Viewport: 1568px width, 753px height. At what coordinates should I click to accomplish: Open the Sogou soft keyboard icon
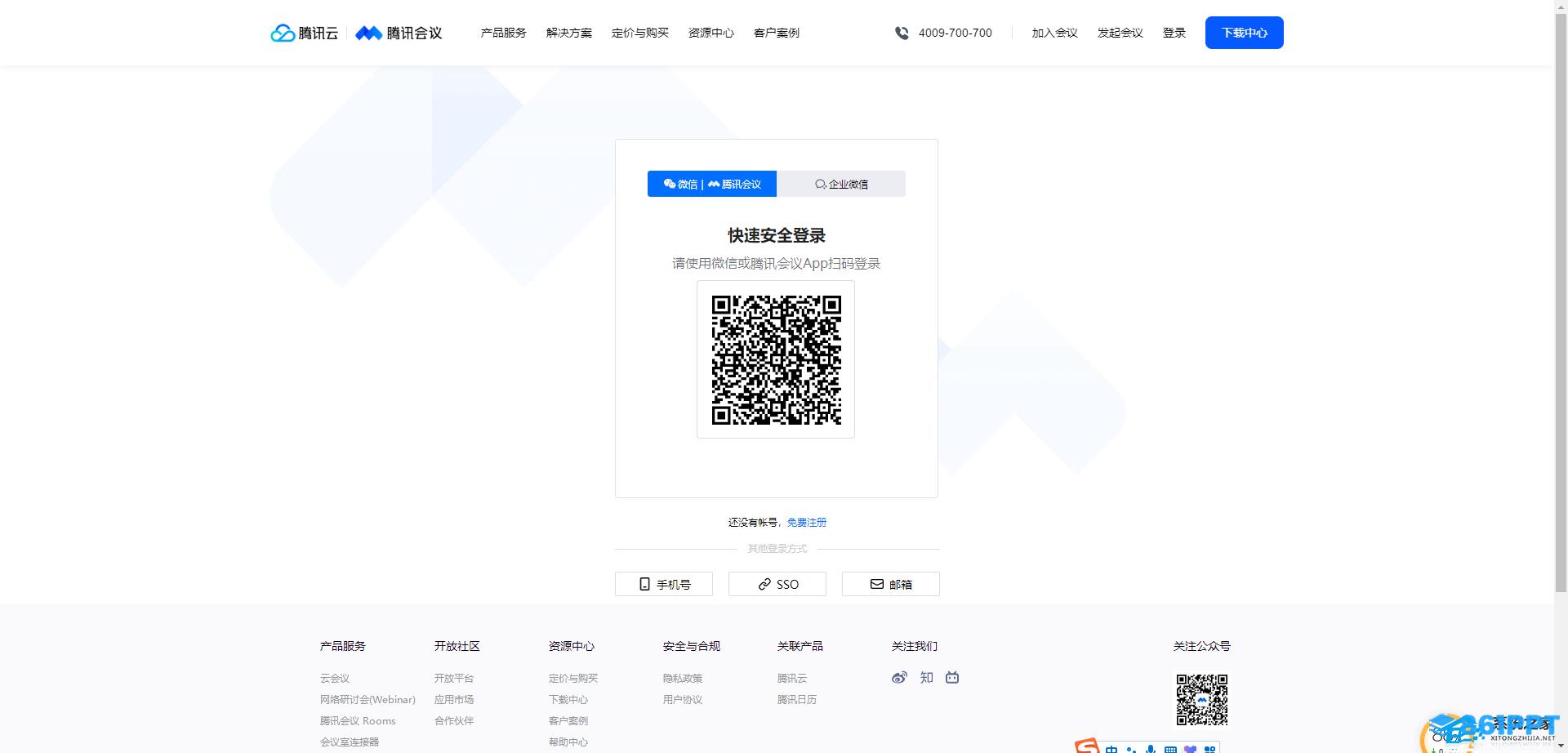[1170, 749]
